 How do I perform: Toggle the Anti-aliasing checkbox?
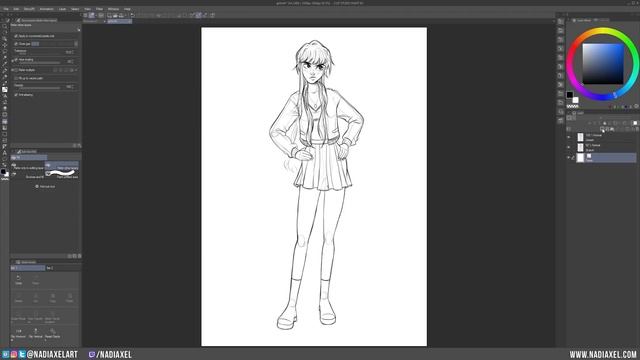point(16,95)
